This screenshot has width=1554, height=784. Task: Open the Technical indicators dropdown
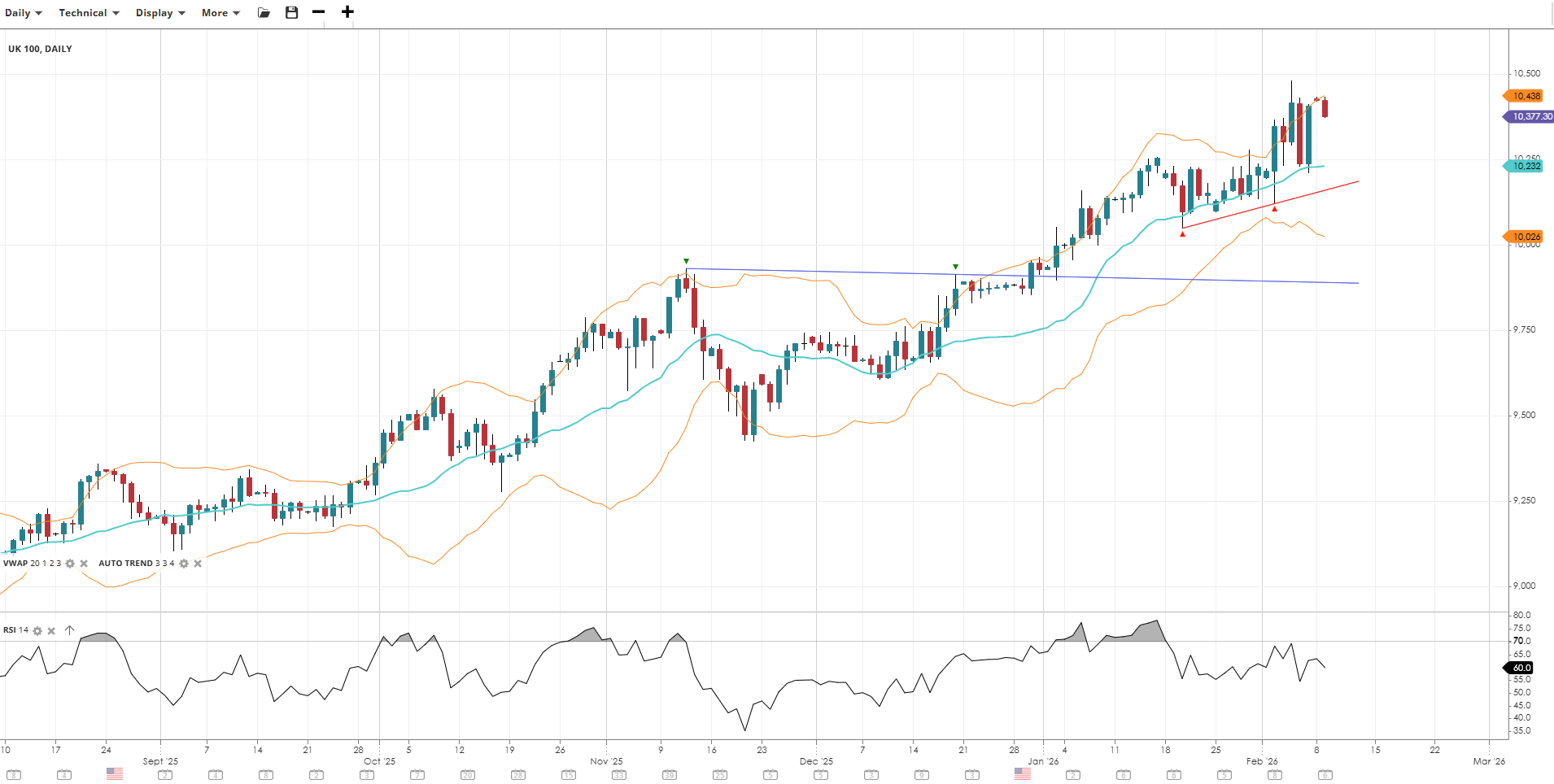89,13
